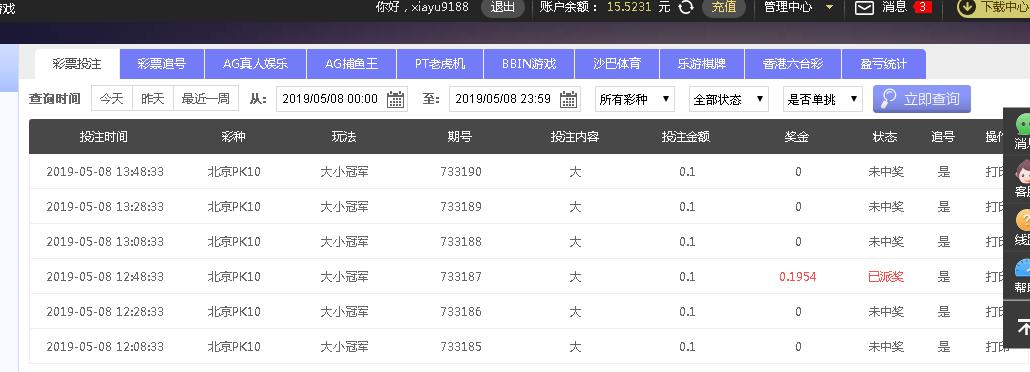
Task: Click the 充值 recharge button
Action: pos(724,7)
